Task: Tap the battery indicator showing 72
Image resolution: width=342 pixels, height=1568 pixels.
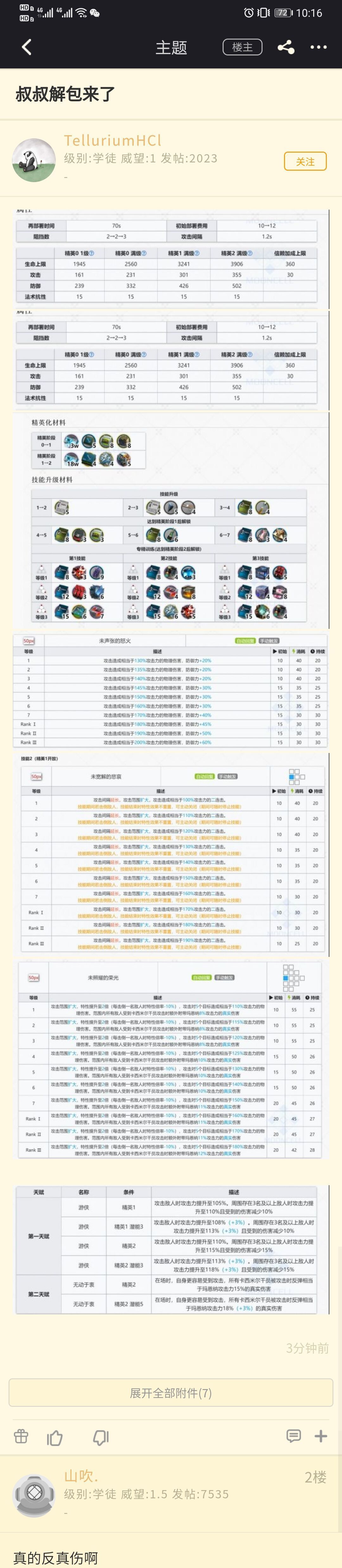Action: [x=283, y=13]
